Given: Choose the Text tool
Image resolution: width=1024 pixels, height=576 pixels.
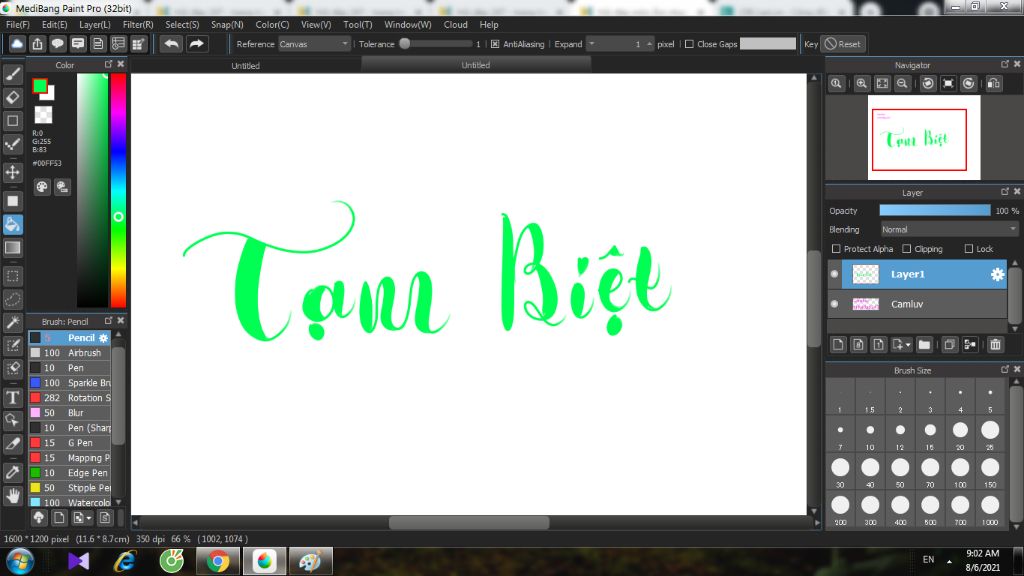Looking at the screenshot, I should point(13,397).
